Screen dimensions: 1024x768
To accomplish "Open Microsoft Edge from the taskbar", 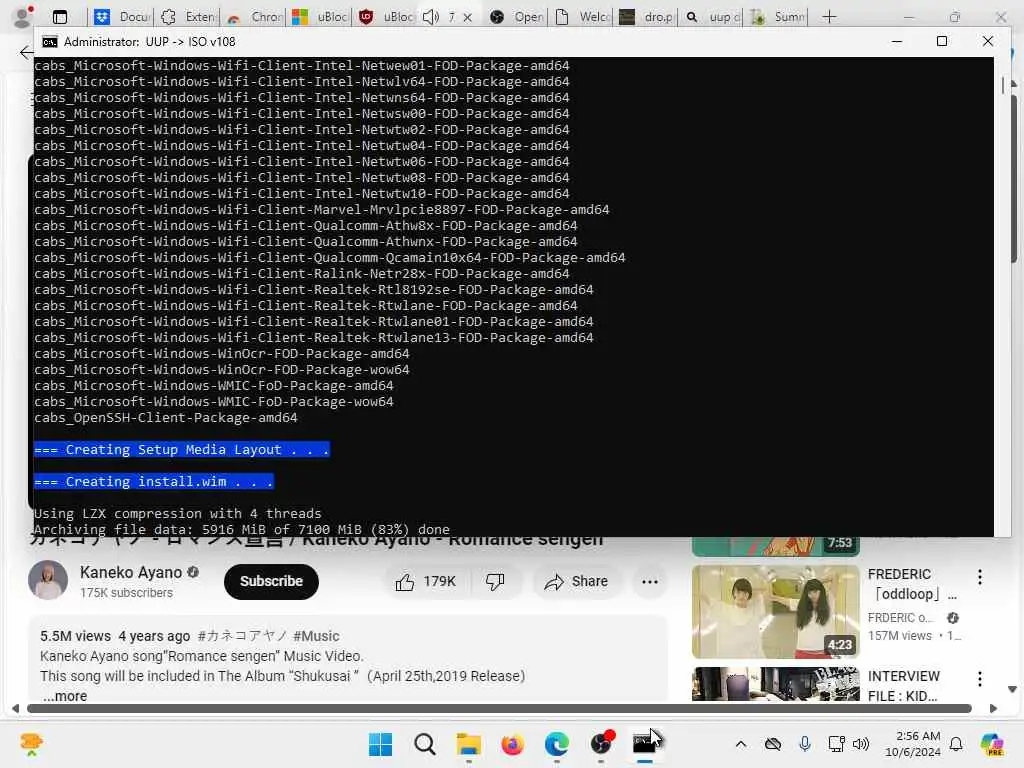I will tap(556, 744).
